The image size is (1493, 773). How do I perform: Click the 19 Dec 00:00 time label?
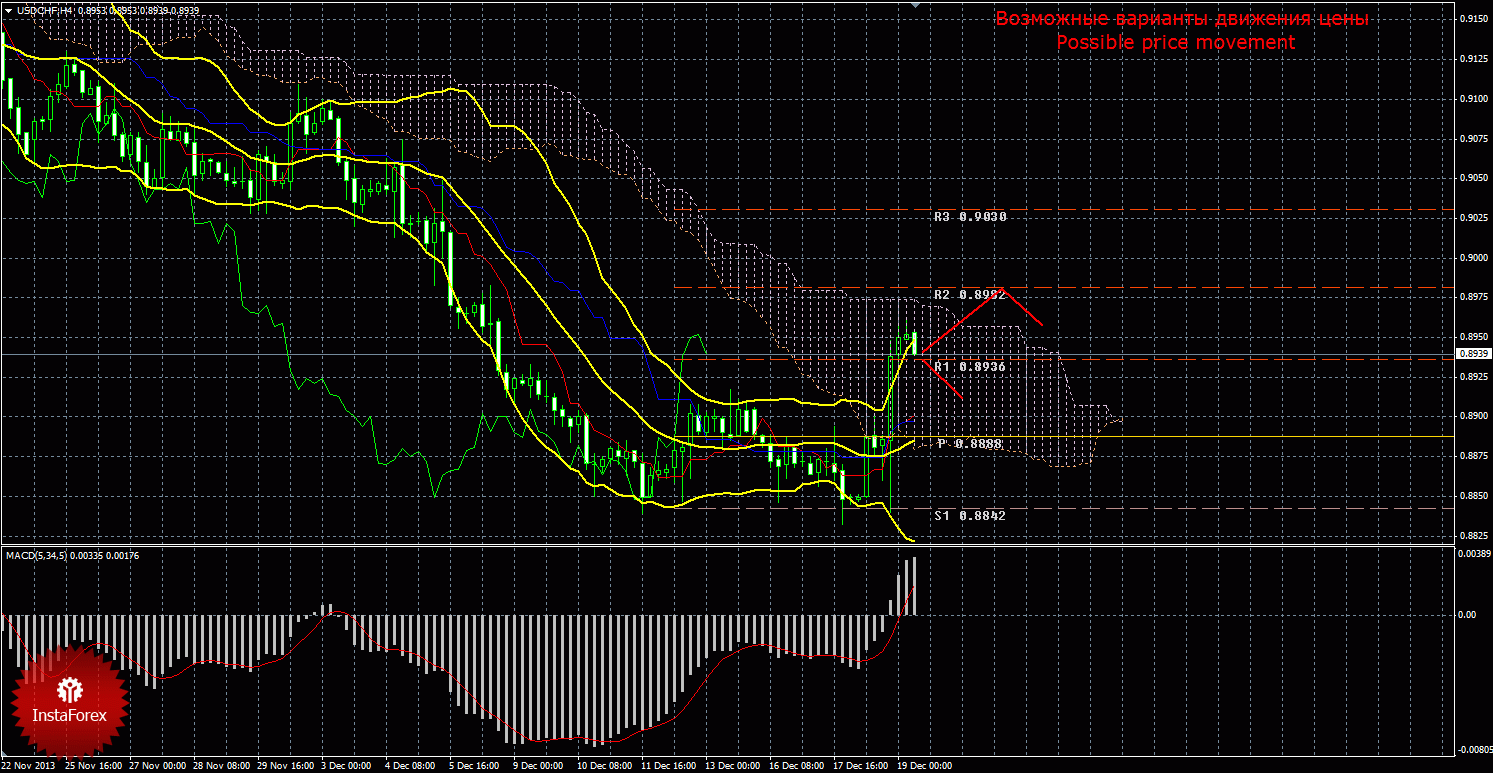click(926, 766)
